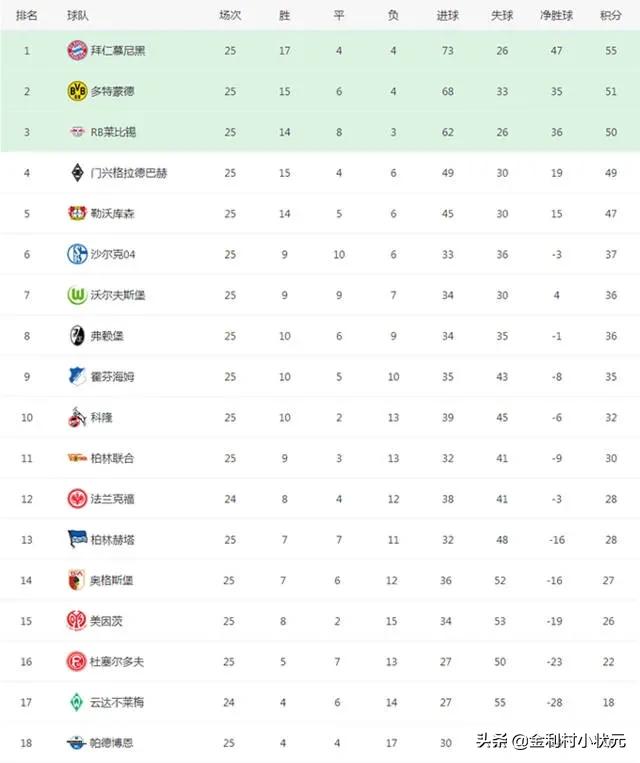Image resolution: width=640 pixels, height=763 pixels.
Task: Click the 积分 points column header
Action: click(611, 16)
